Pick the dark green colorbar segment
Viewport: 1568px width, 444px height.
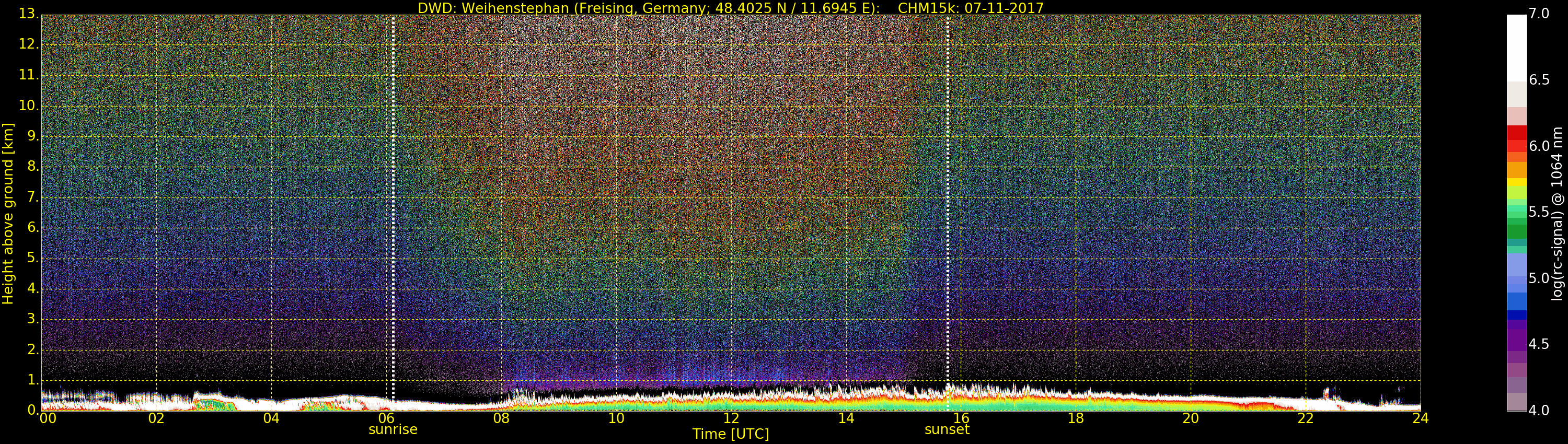click(x=1516, y=232)
